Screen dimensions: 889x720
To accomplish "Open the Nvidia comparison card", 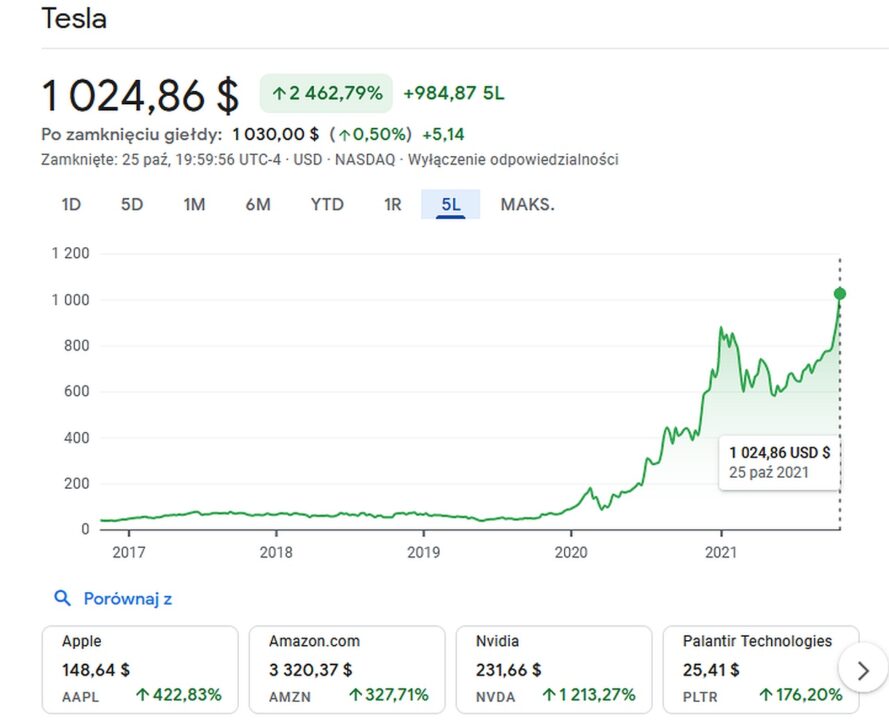I will (554, 670).
